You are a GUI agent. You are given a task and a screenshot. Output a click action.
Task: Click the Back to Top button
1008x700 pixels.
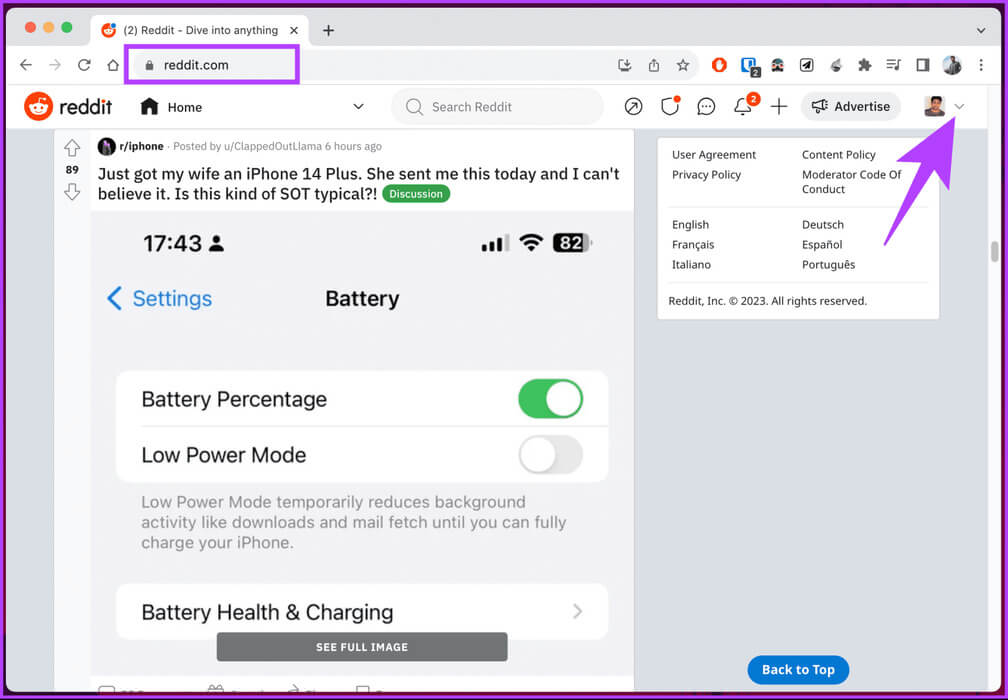tap(798, 670)
